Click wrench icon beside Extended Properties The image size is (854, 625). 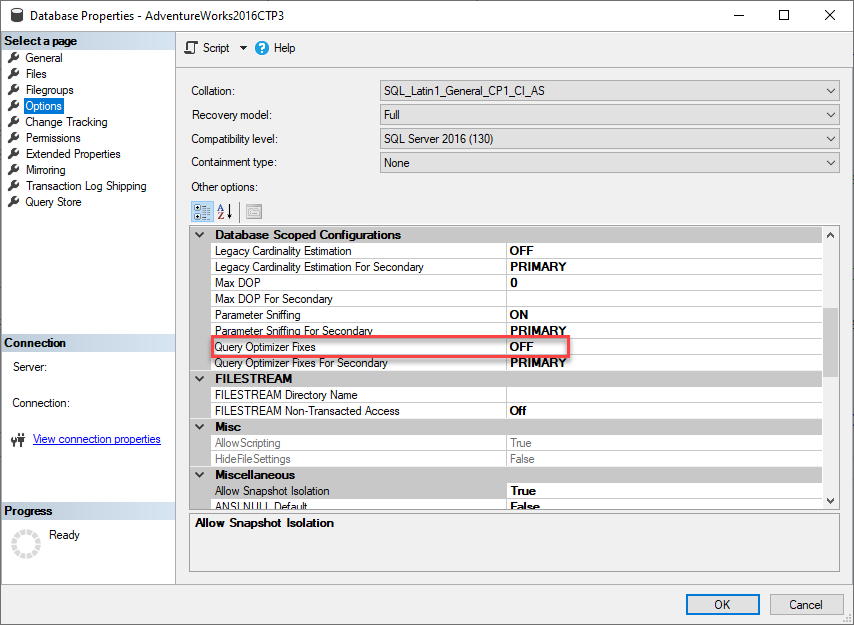[14, 154]
